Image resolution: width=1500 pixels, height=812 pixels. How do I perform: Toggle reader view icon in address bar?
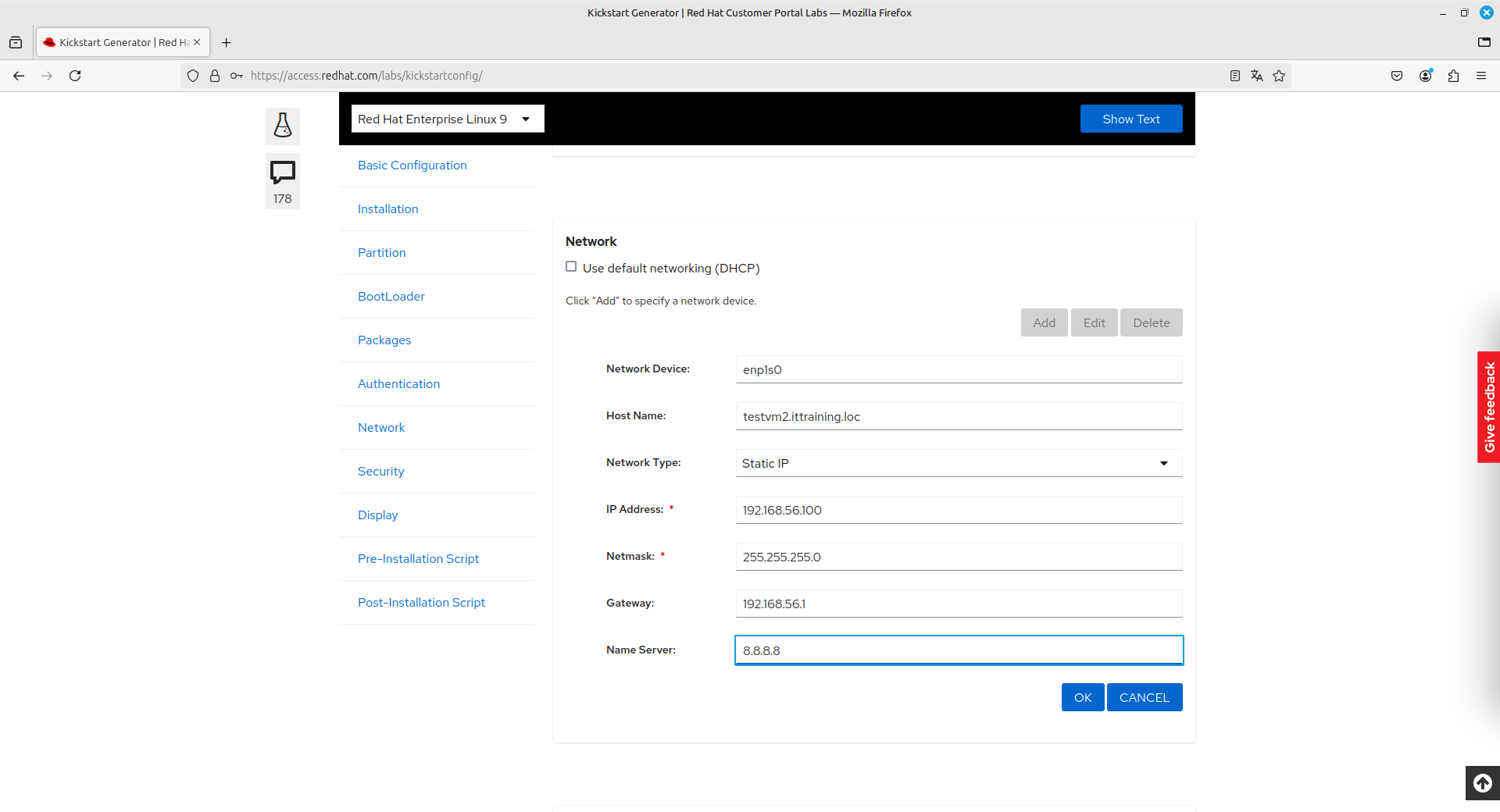pos(1235,76)
